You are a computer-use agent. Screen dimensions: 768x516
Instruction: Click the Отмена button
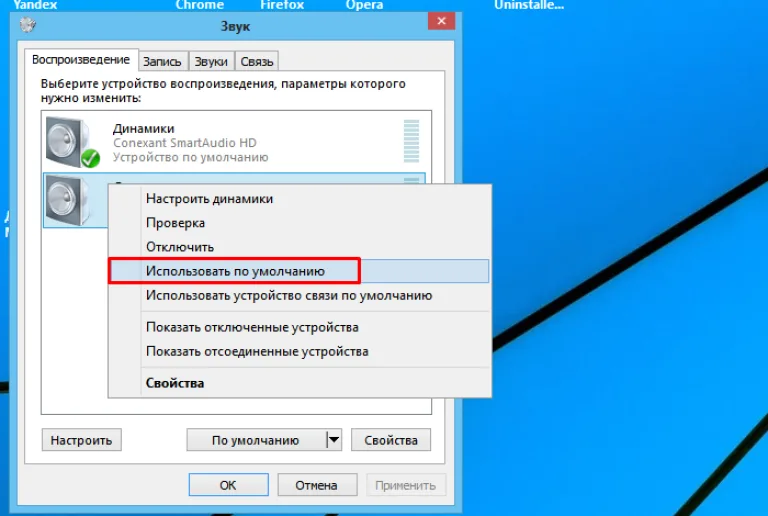[317, 485]
